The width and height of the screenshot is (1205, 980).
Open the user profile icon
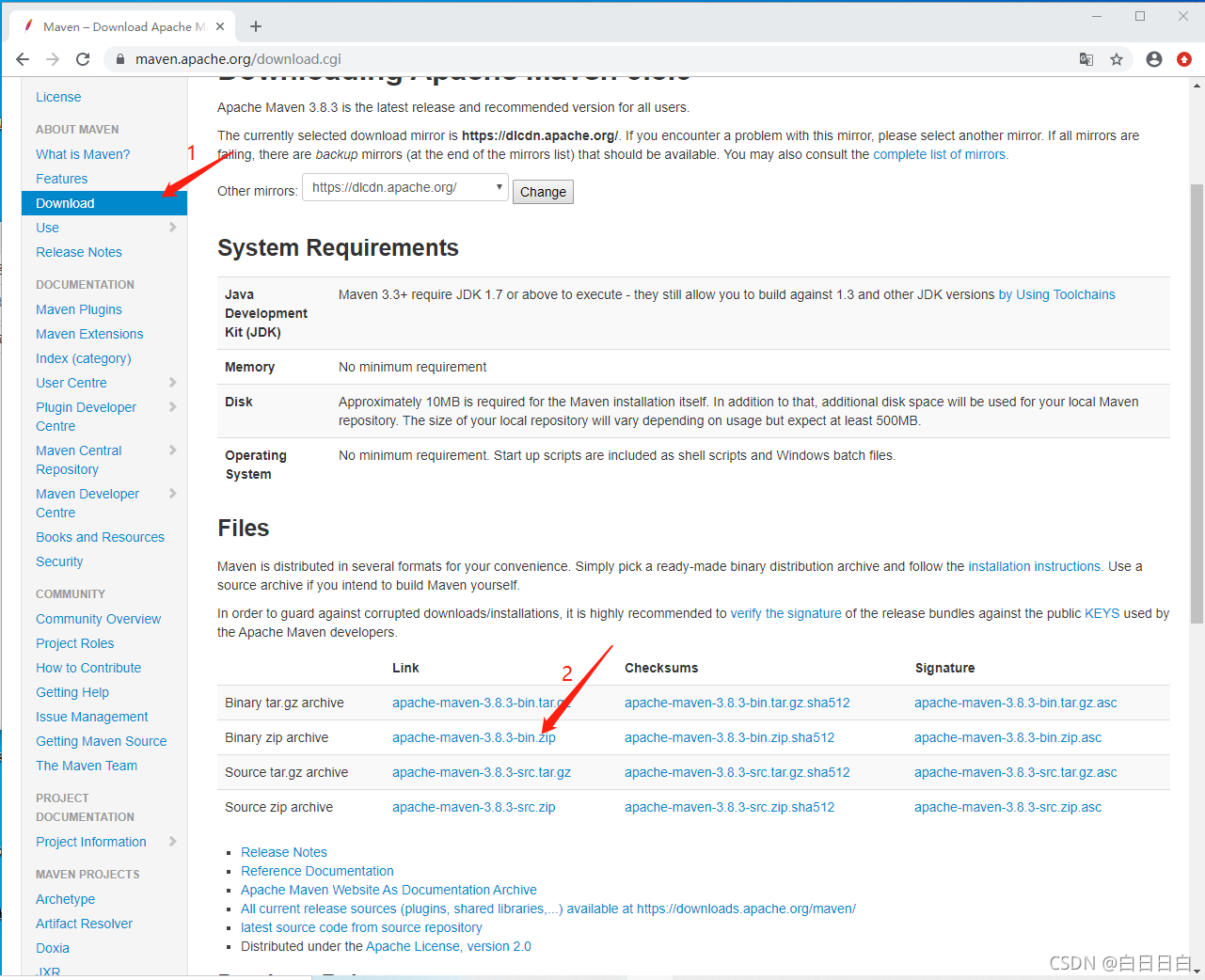1154,59
